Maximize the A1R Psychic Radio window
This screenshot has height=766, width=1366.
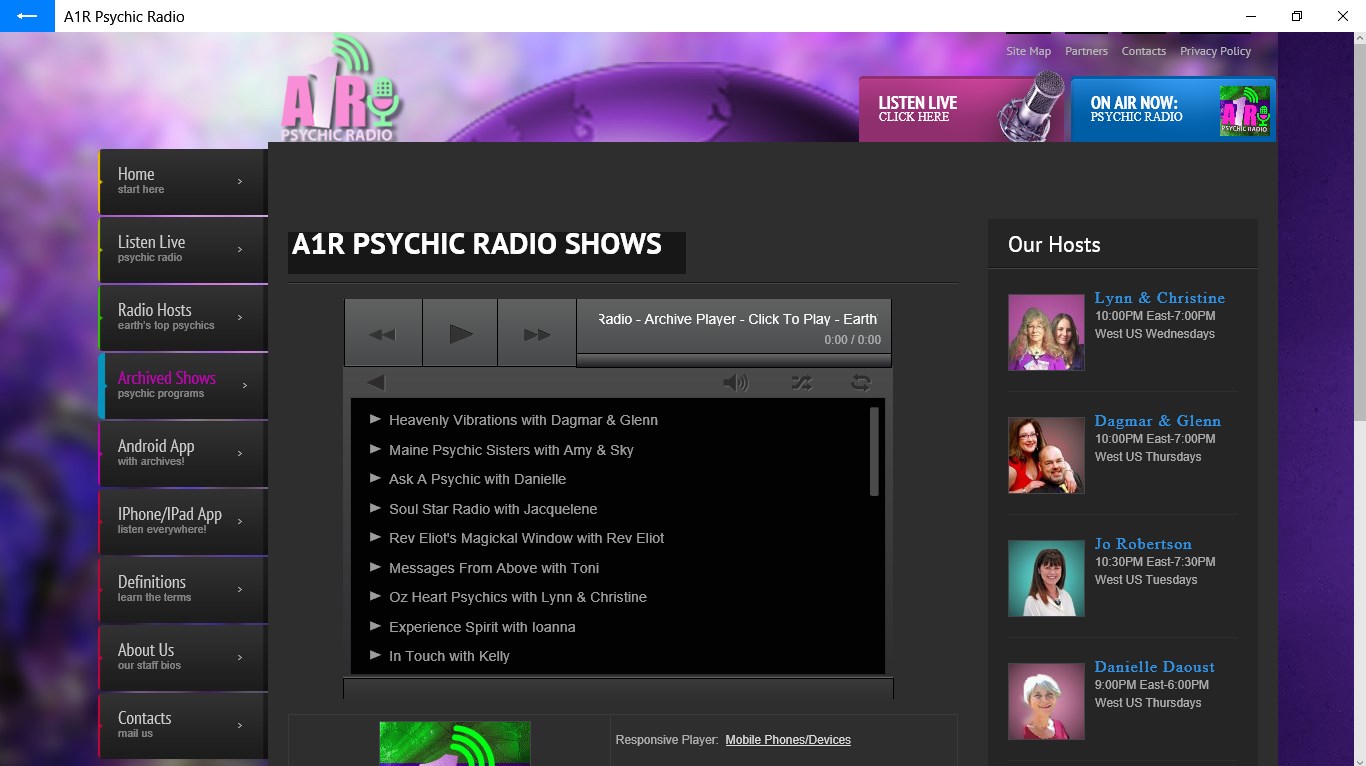tap(1297, 16)
